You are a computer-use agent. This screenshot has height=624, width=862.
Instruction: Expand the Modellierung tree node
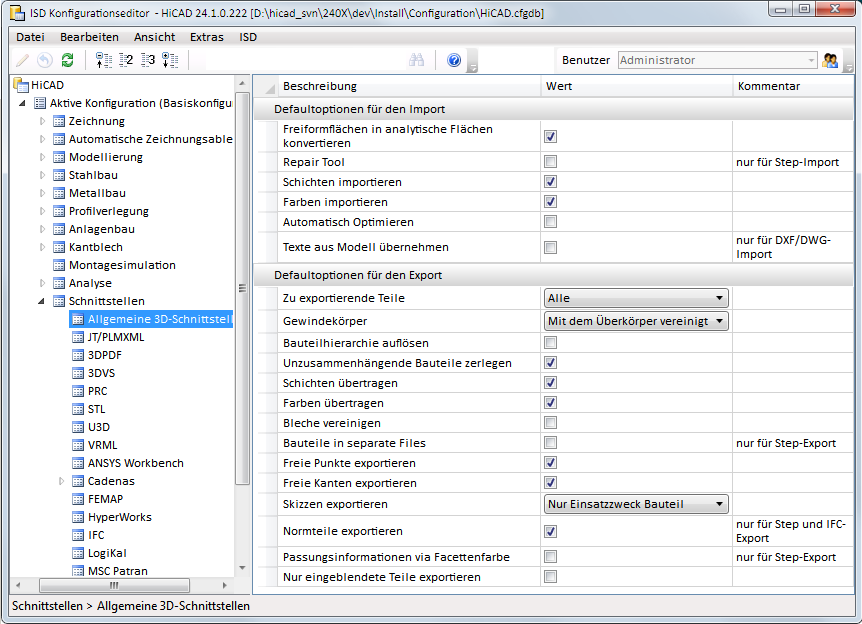click(42, 157)
